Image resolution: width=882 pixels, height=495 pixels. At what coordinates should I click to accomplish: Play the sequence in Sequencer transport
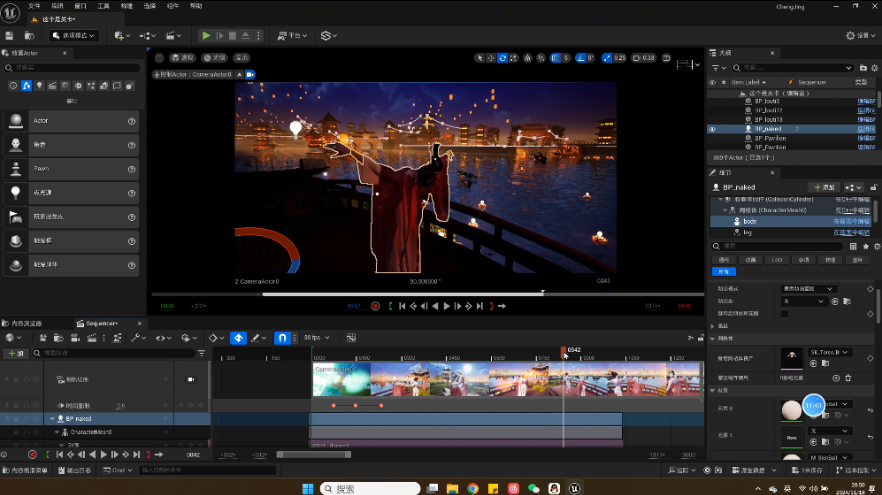pos(104,454)
